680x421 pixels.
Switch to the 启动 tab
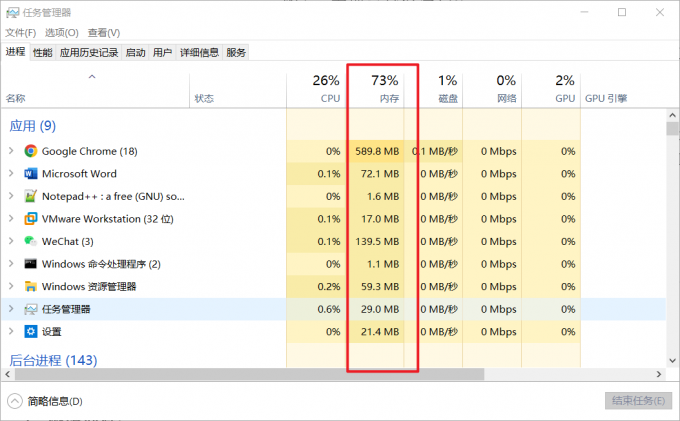(135, 53)
